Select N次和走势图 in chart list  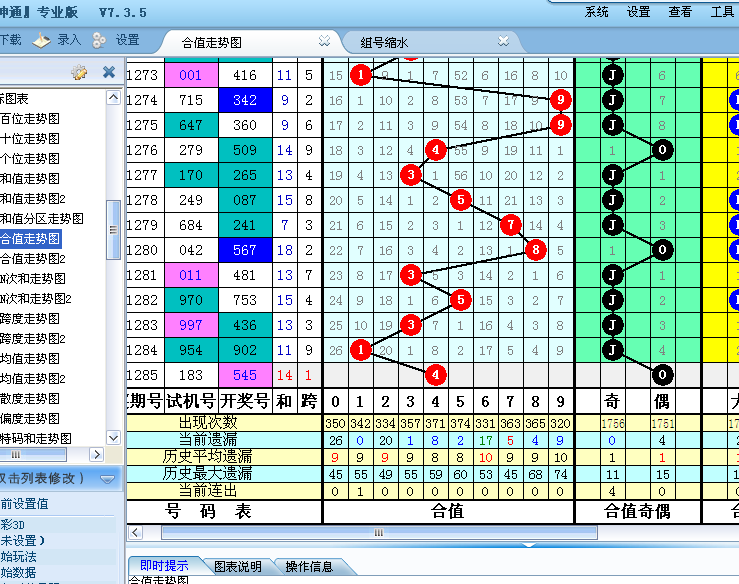(x=33, y=279)
